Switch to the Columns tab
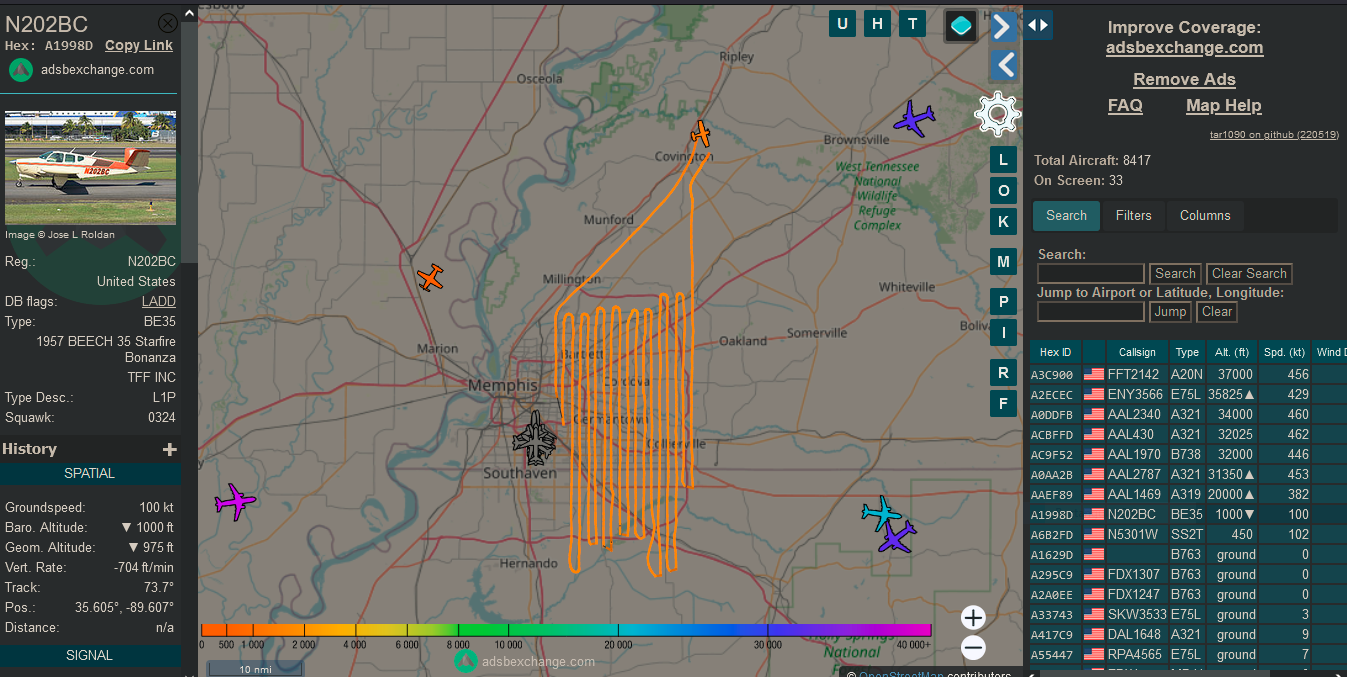 [1205, 215]
